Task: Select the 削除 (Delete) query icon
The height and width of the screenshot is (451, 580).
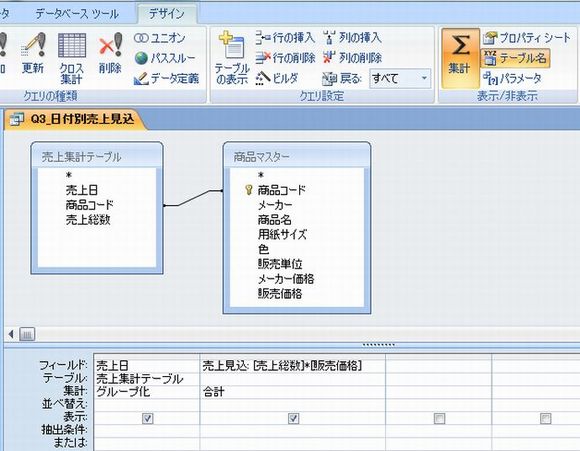Action: [110, 54]
